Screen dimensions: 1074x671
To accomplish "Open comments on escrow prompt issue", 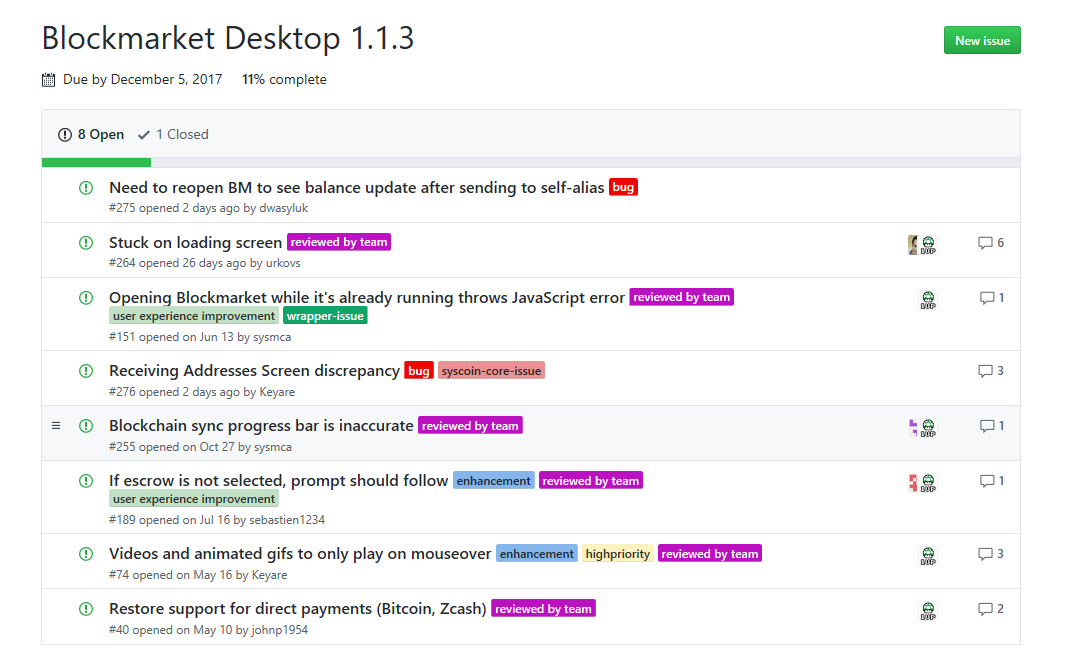I will [992, 481].
